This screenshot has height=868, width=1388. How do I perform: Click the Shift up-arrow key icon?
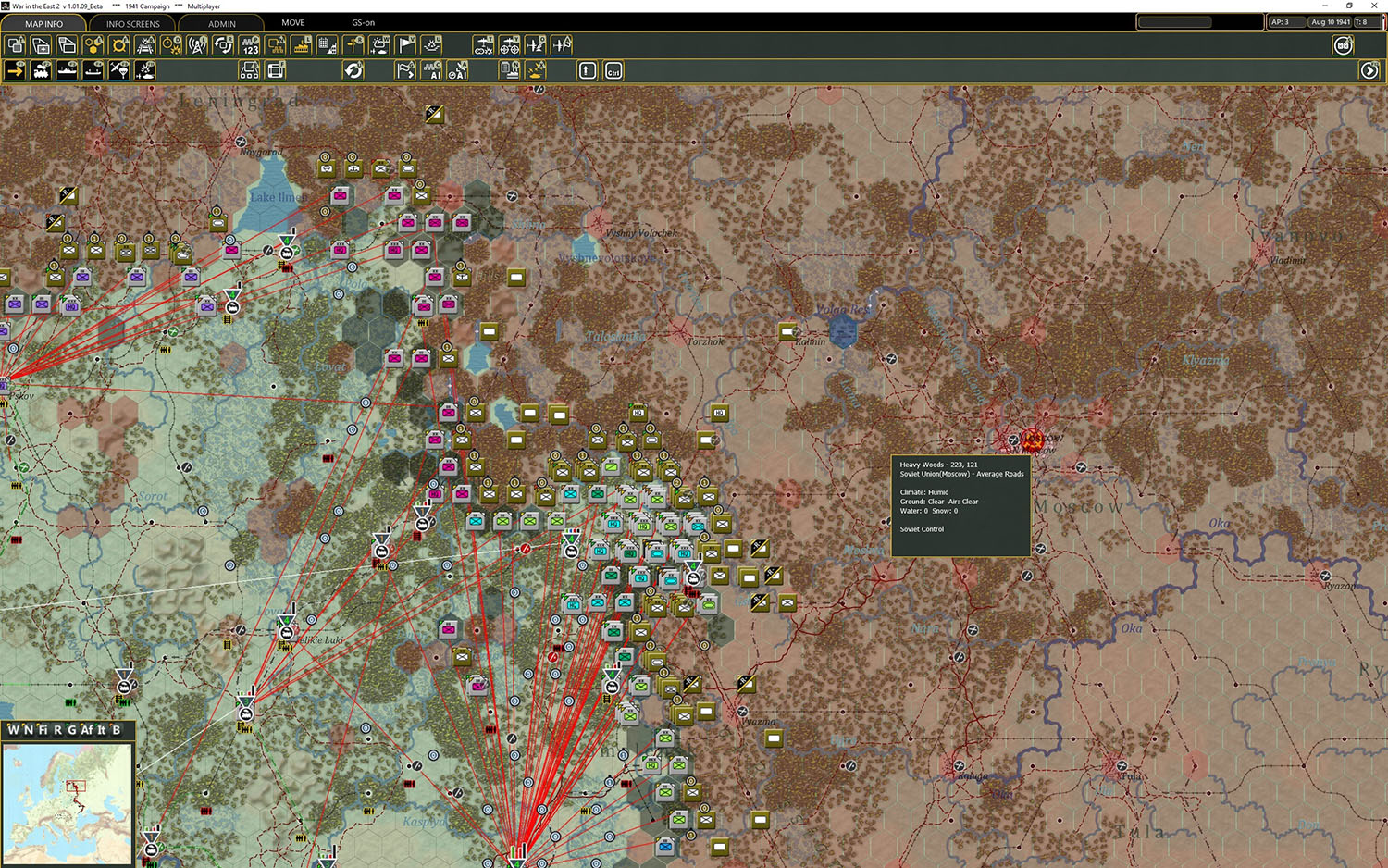pos(588,70)
